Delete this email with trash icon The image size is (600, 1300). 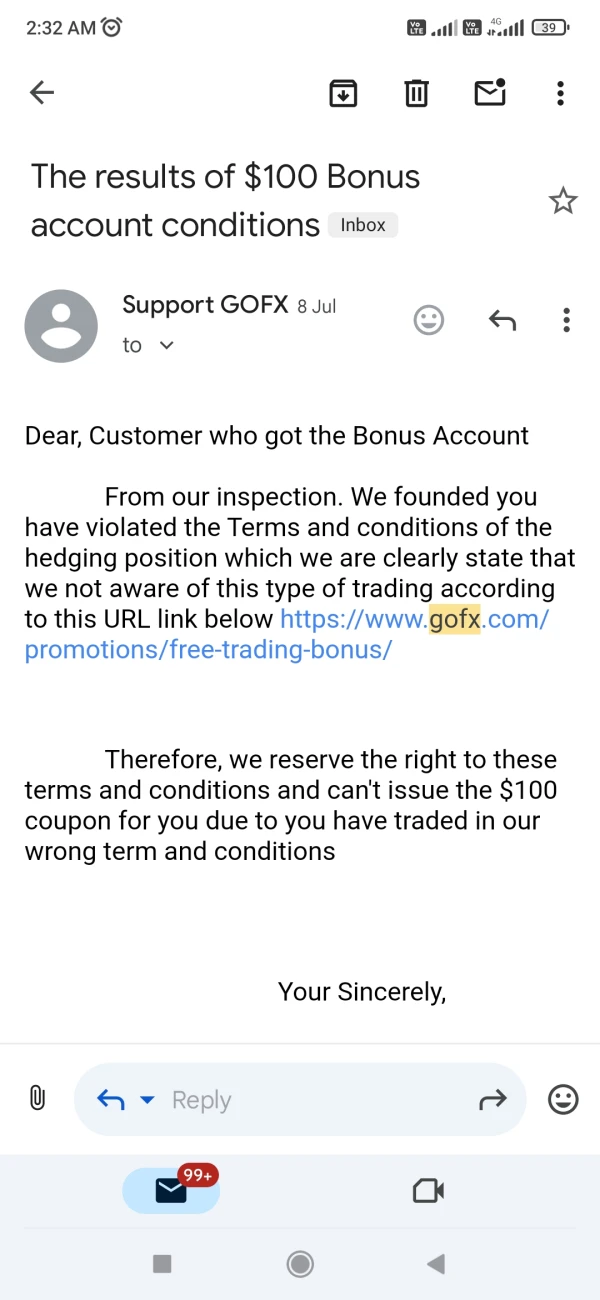(x=416, y=93)
